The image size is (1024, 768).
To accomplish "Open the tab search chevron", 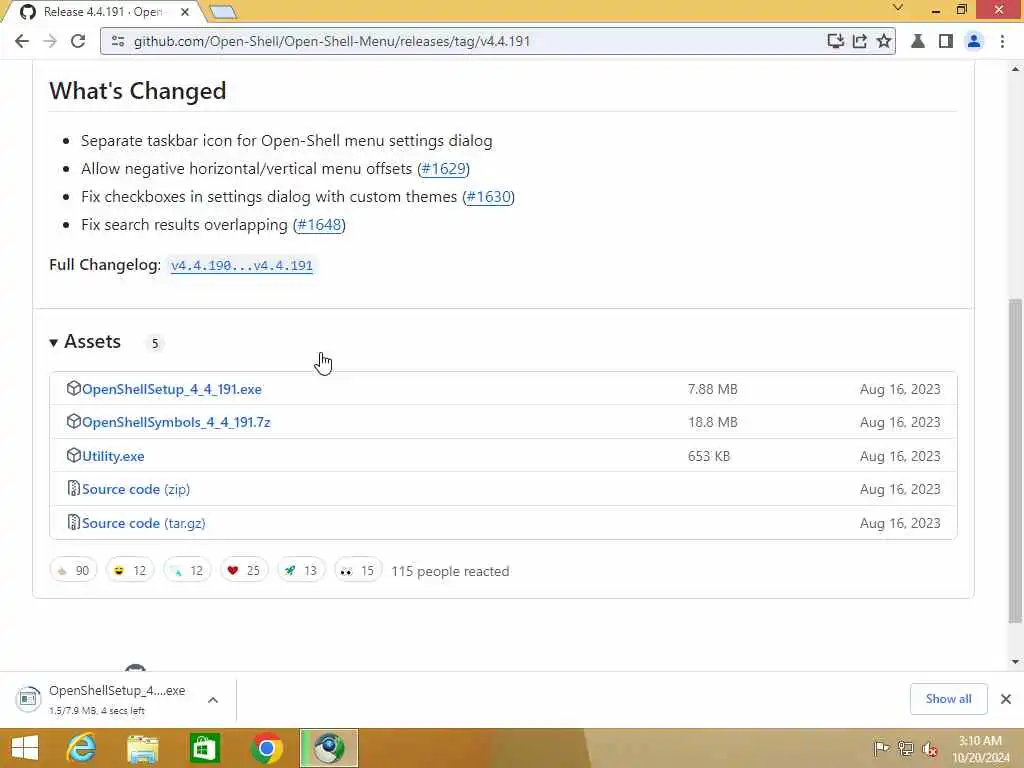I will point(898,8).
